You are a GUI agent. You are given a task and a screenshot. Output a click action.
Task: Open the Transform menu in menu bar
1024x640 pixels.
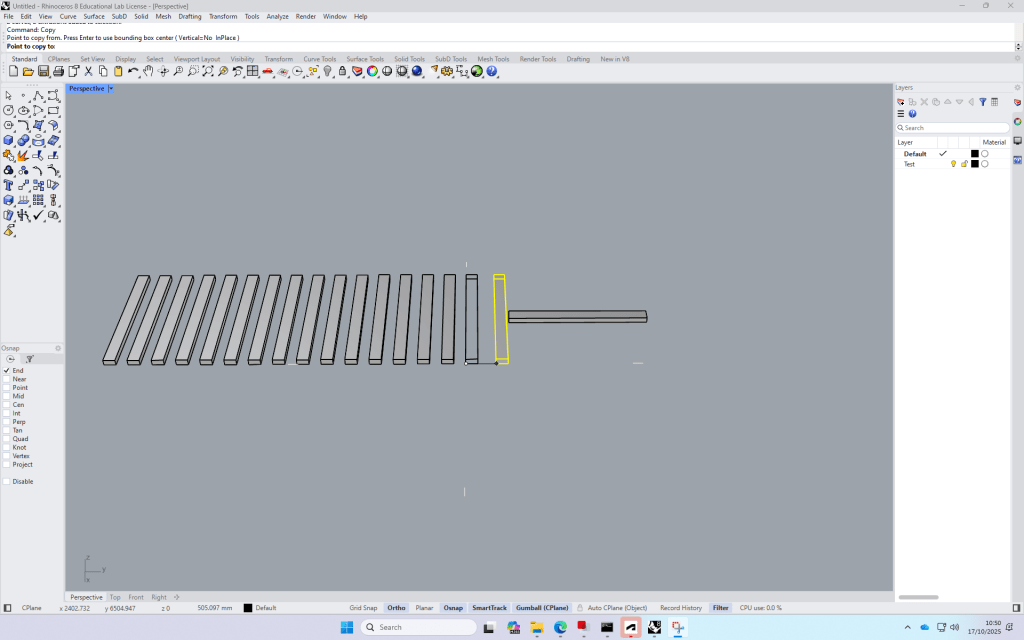point(222,17)
